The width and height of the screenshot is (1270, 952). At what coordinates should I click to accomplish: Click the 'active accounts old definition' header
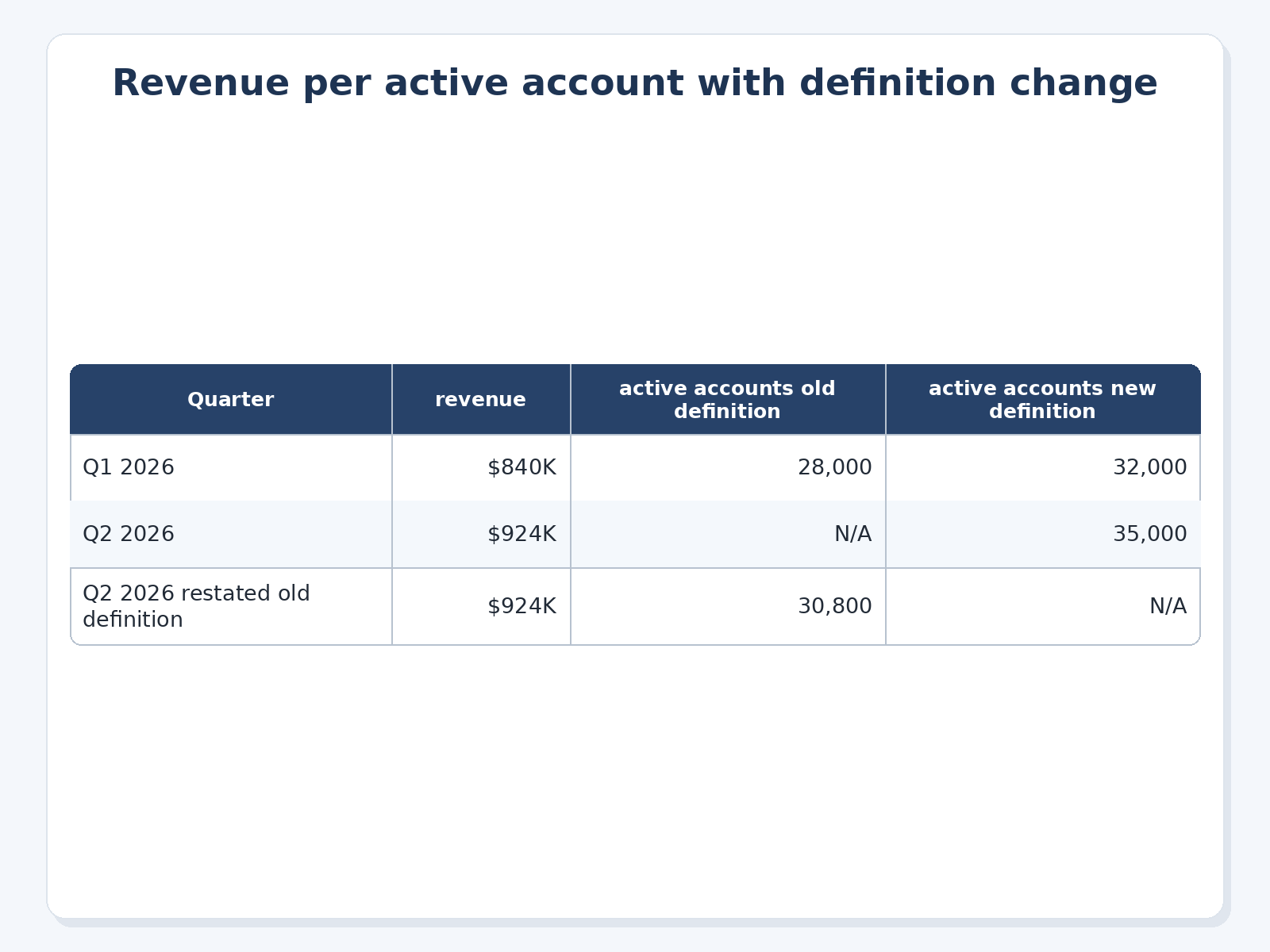click(728, 400)
